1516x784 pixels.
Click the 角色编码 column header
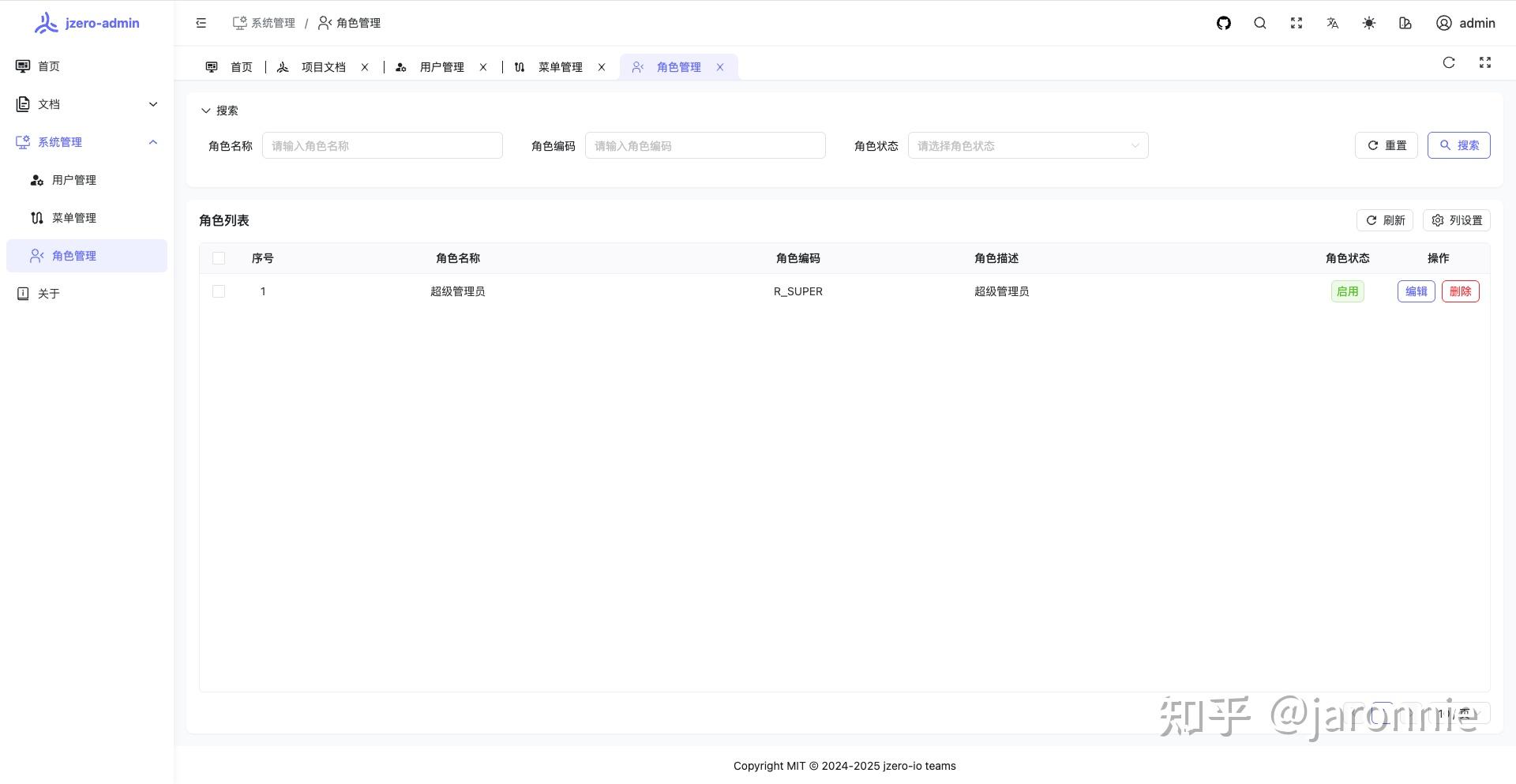pyautogui.click(x=798, y=258)
